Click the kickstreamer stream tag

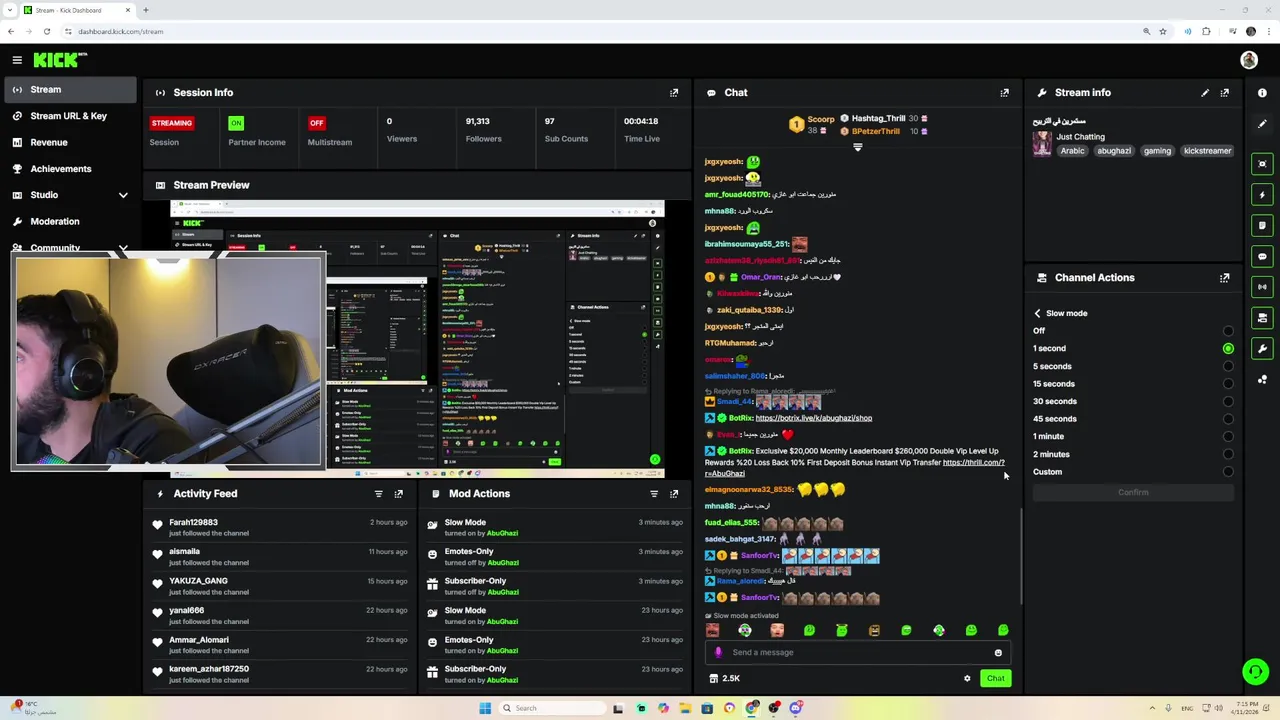click(x=1207, y=151)
